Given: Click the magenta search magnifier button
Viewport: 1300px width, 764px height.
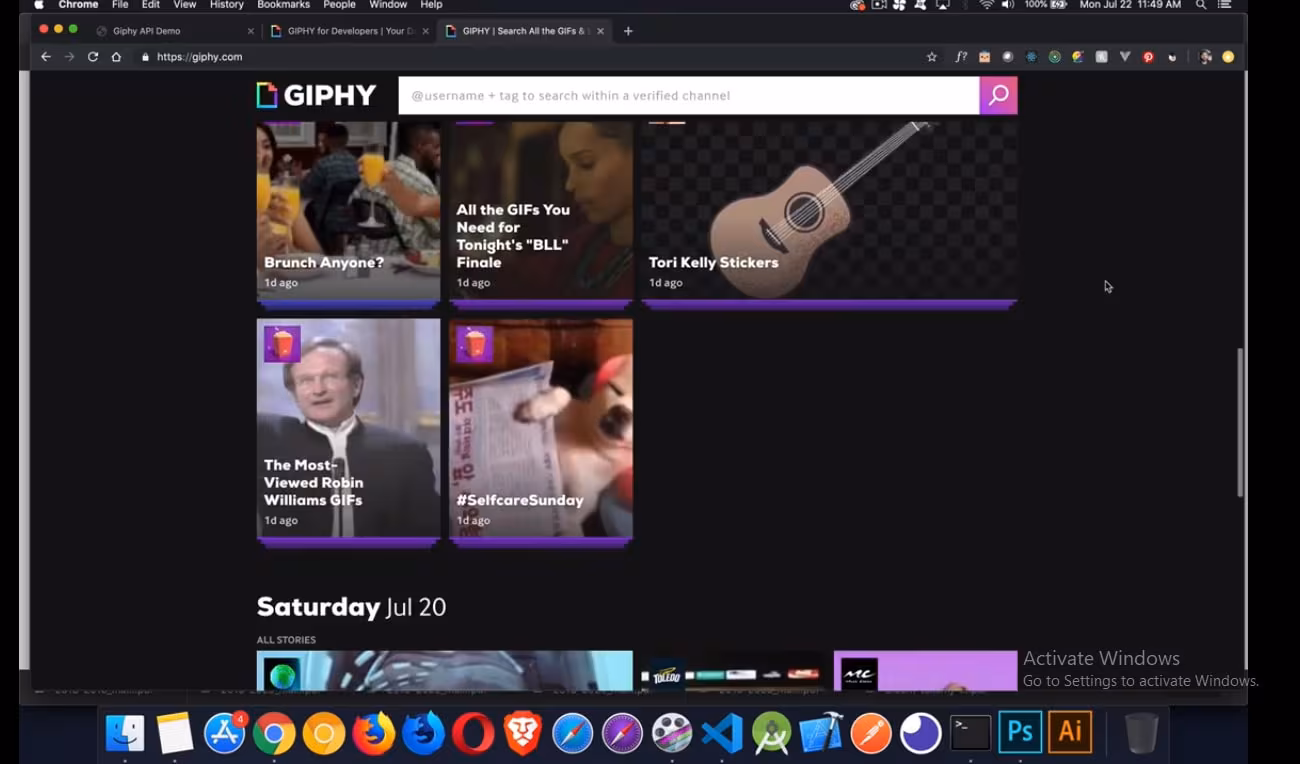Looking at the screenshot, I should [x=998, y=96].
